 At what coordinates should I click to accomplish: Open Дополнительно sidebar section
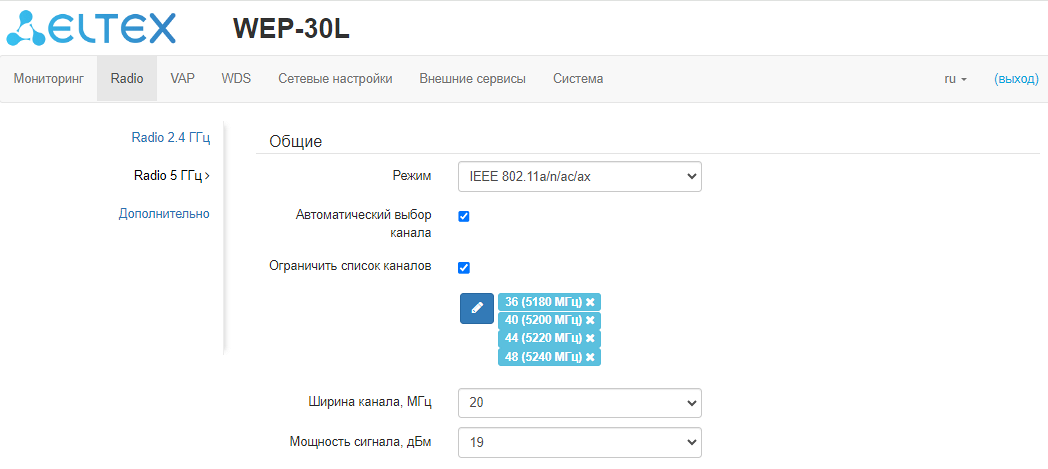(164, 214)
